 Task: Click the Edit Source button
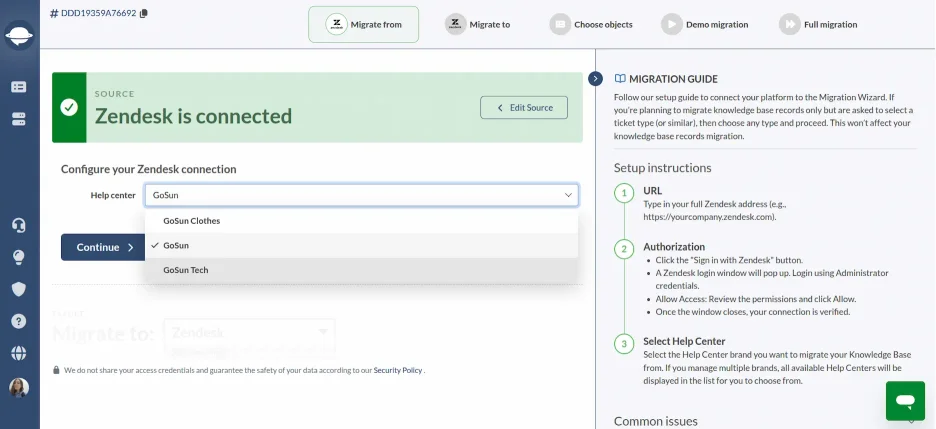(524, 107)
